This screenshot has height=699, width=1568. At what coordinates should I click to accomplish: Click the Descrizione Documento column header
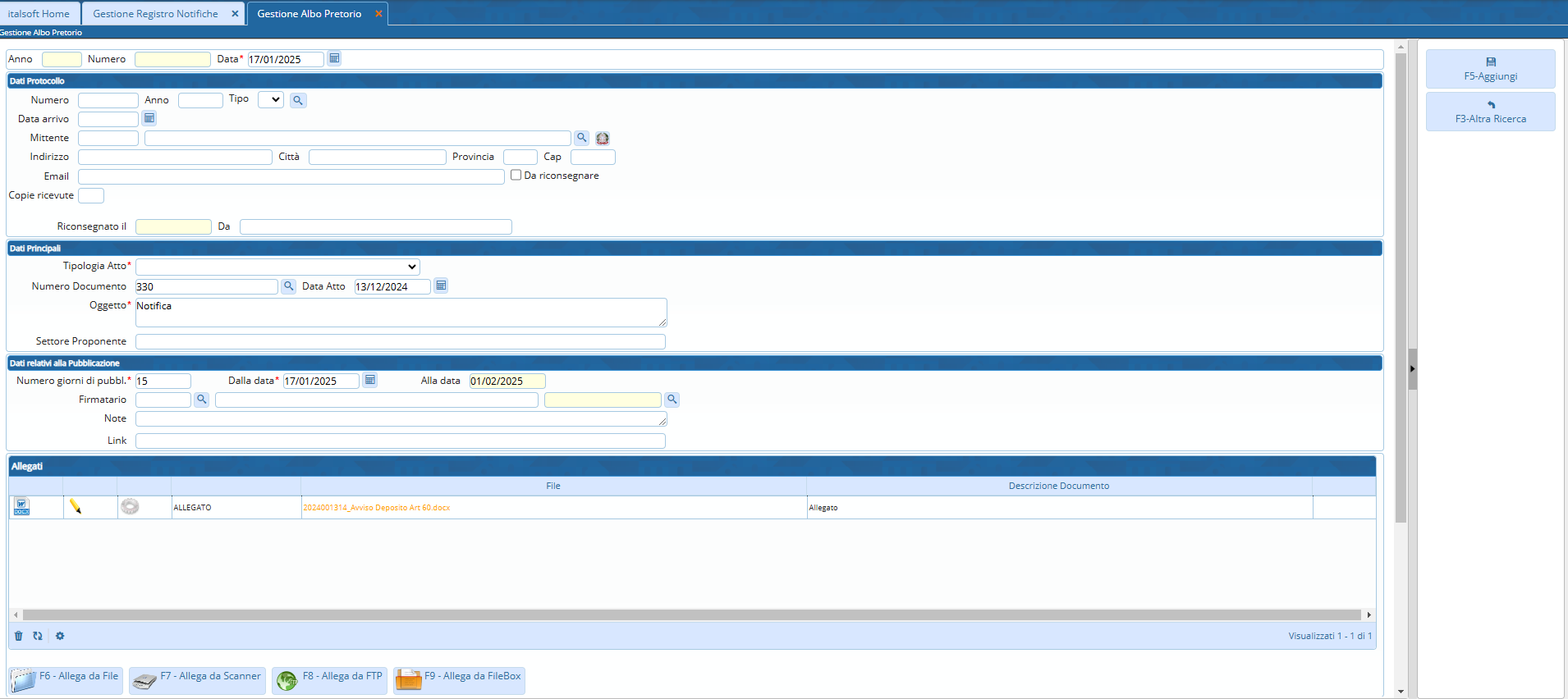[1059, 486]
